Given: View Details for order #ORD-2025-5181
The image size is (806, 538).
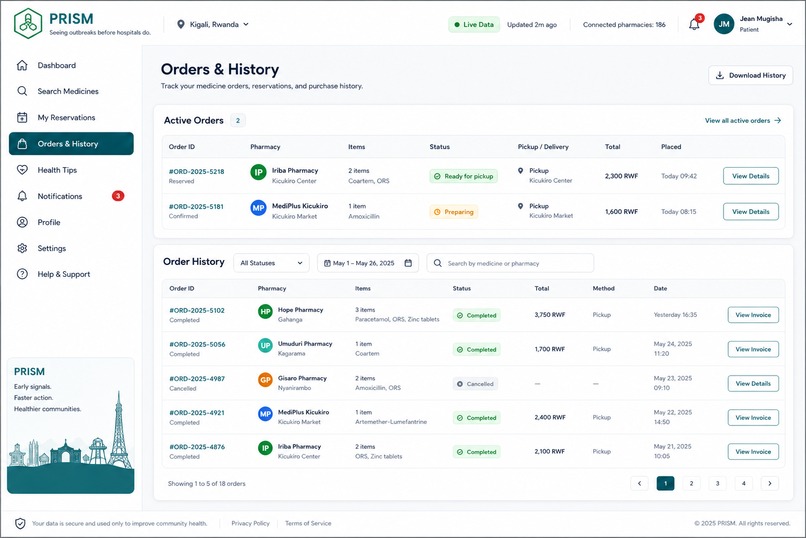Looking at the screenshot, I should click(750, 211).
